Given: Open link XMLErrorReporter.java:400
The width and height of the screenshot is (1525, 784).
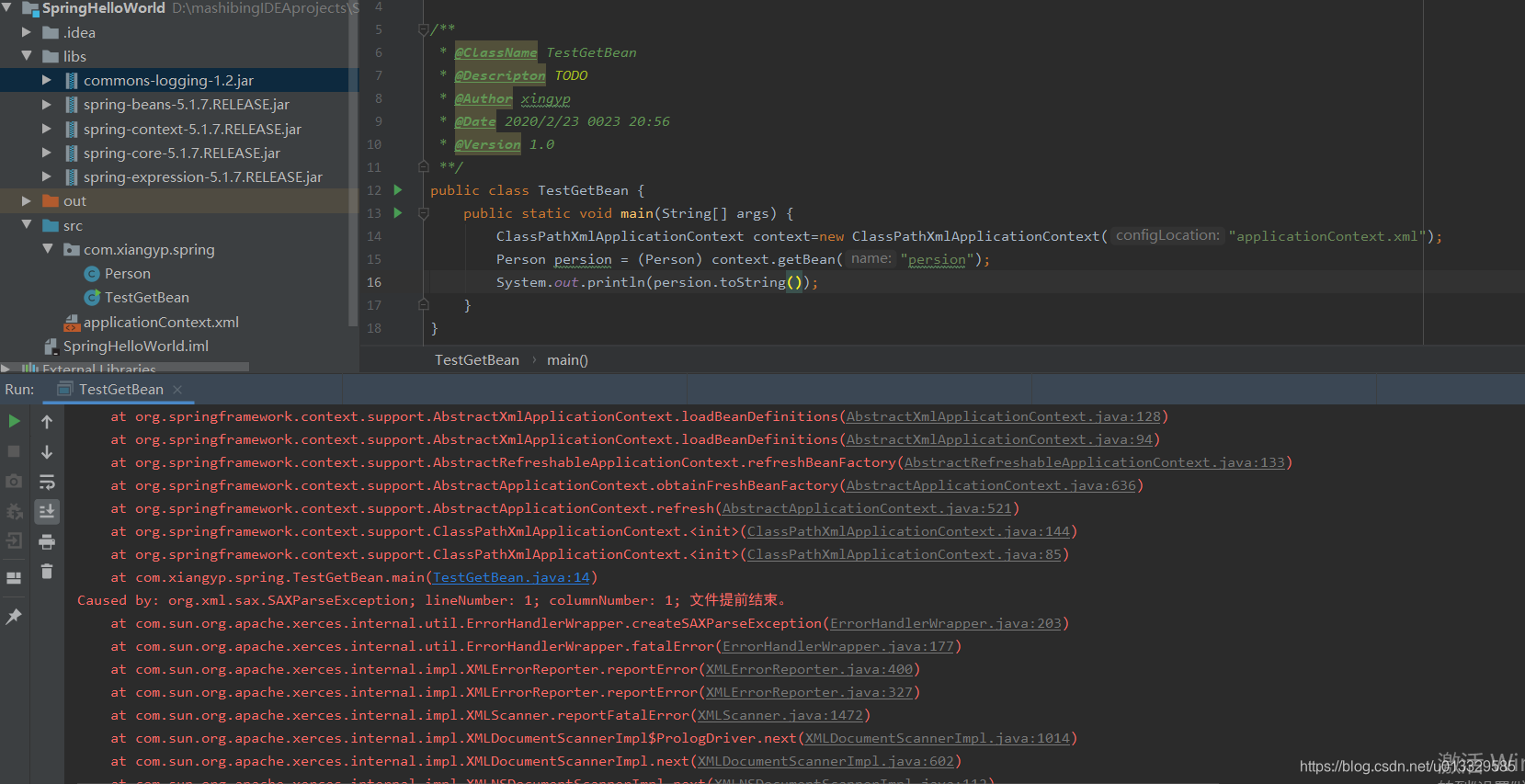Looking at the screenshot, I should (809, 669).
